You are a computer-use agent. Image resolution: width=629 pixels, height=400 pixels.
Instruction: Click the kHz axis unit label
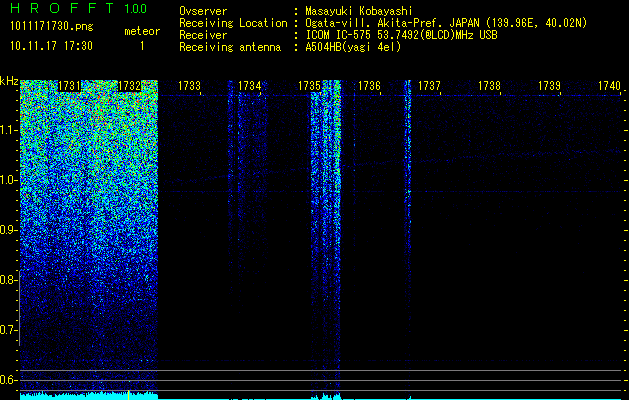[9, 81]
